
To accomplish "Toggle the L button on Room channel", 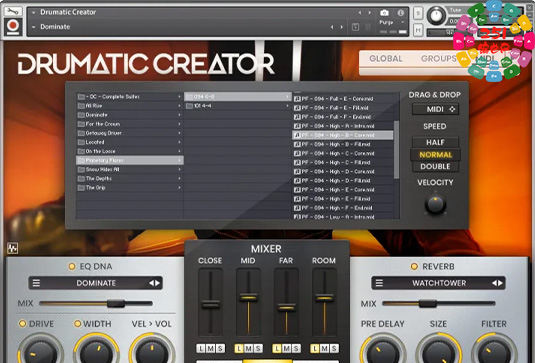I will tap(315, 348).
